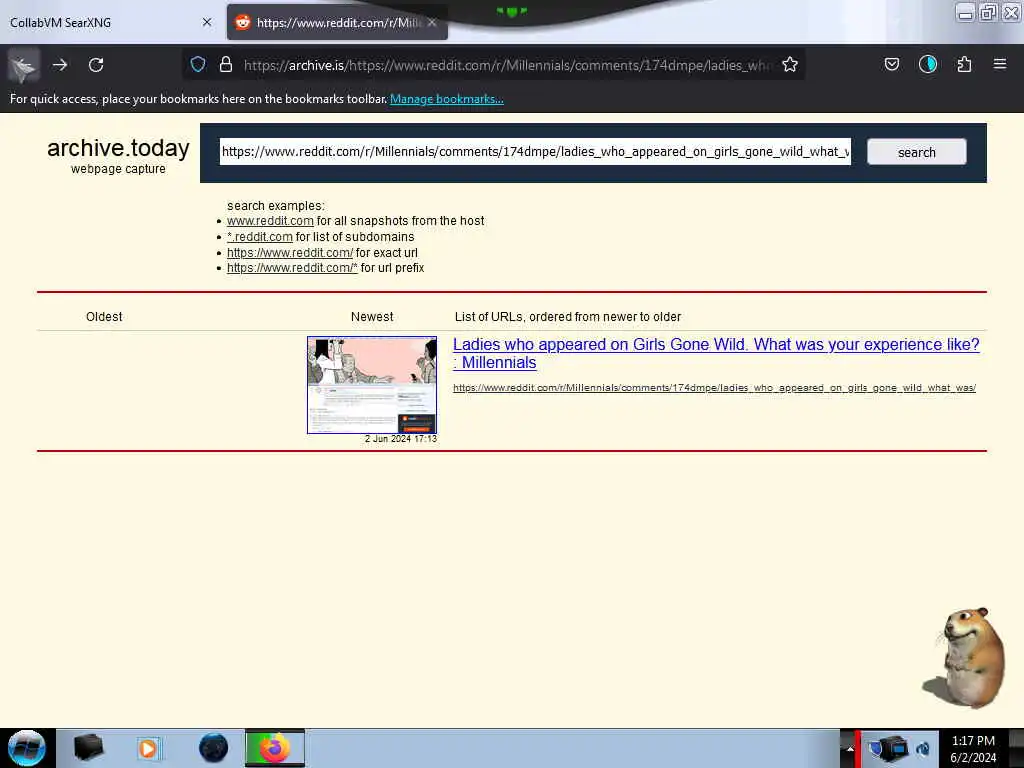Open the Extensions puzzle icon
The width and height of the screenshot is (1024, 768).
pos(964,64)
